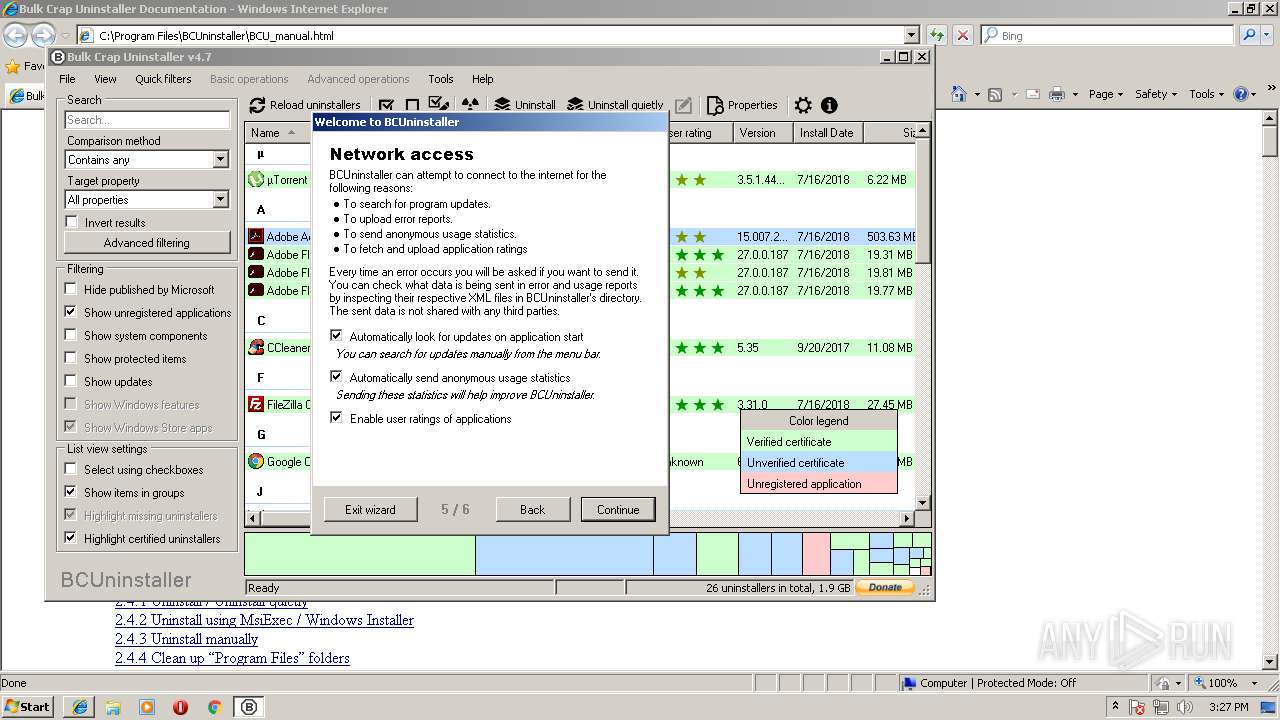The width and height of the screenshot is (1280, 720).
Task: Click the Invert selection toolbar icon
Action: [x=439, y=104]
